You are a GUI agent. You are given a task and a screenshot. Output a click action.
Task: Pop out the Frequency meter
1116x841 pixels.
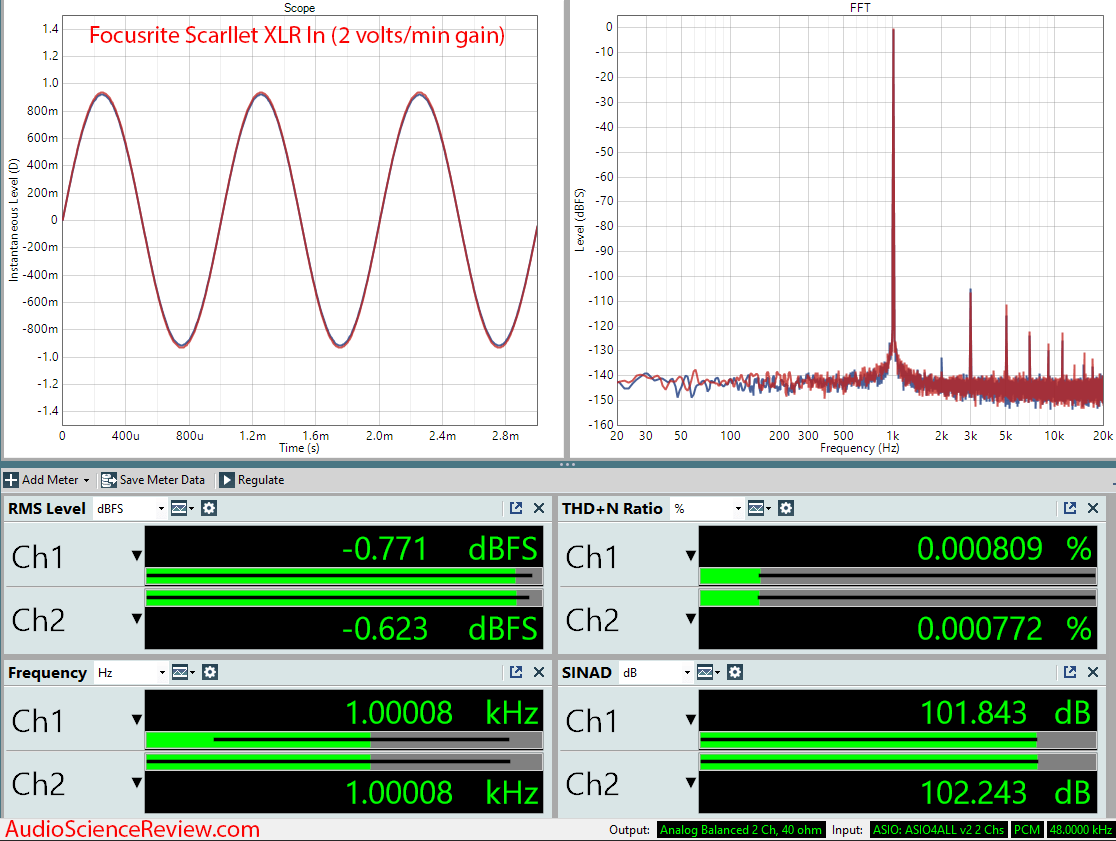[516, 672]
